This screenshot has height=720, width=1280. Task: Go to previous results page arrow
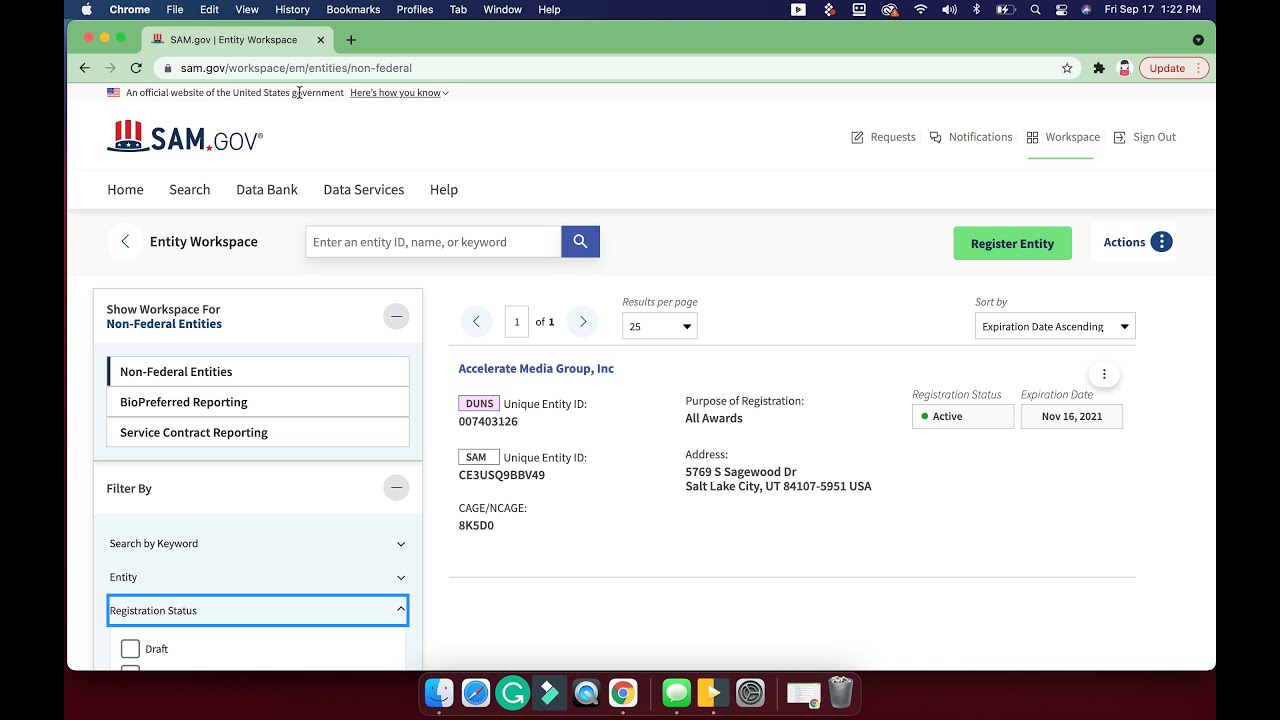pyautogui.click(x=477, y=322)
